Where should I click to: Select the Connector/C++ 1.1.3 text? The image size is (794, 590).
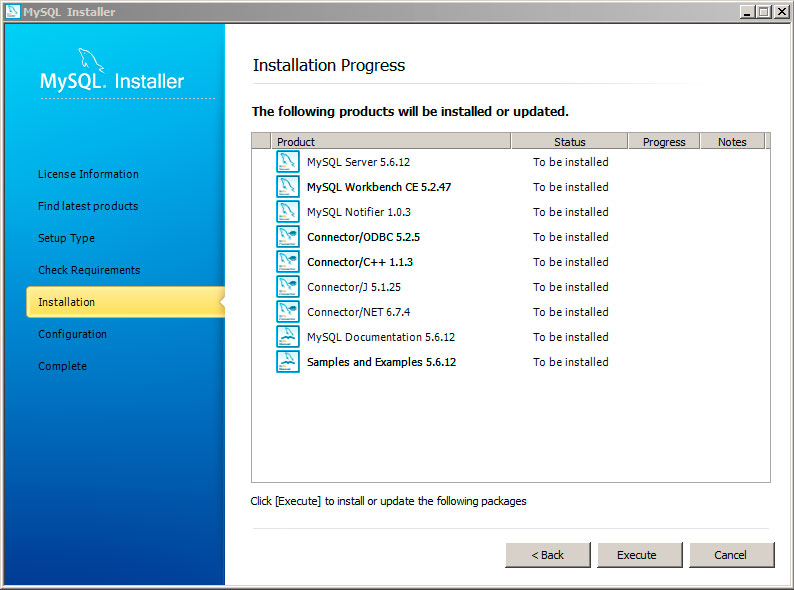pos(360,262)
